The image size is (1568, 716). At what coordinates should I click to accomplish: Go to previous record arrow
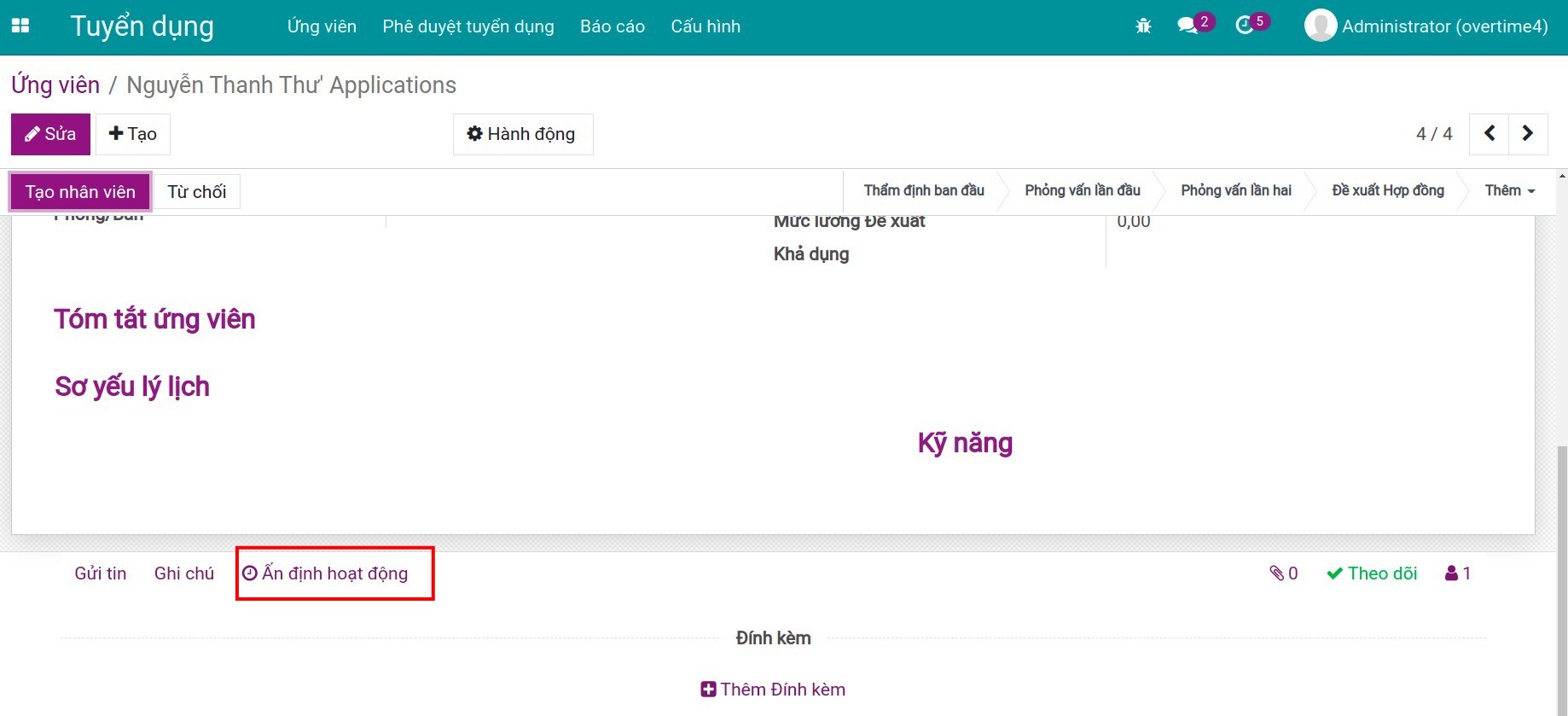tap(1490, 134)
